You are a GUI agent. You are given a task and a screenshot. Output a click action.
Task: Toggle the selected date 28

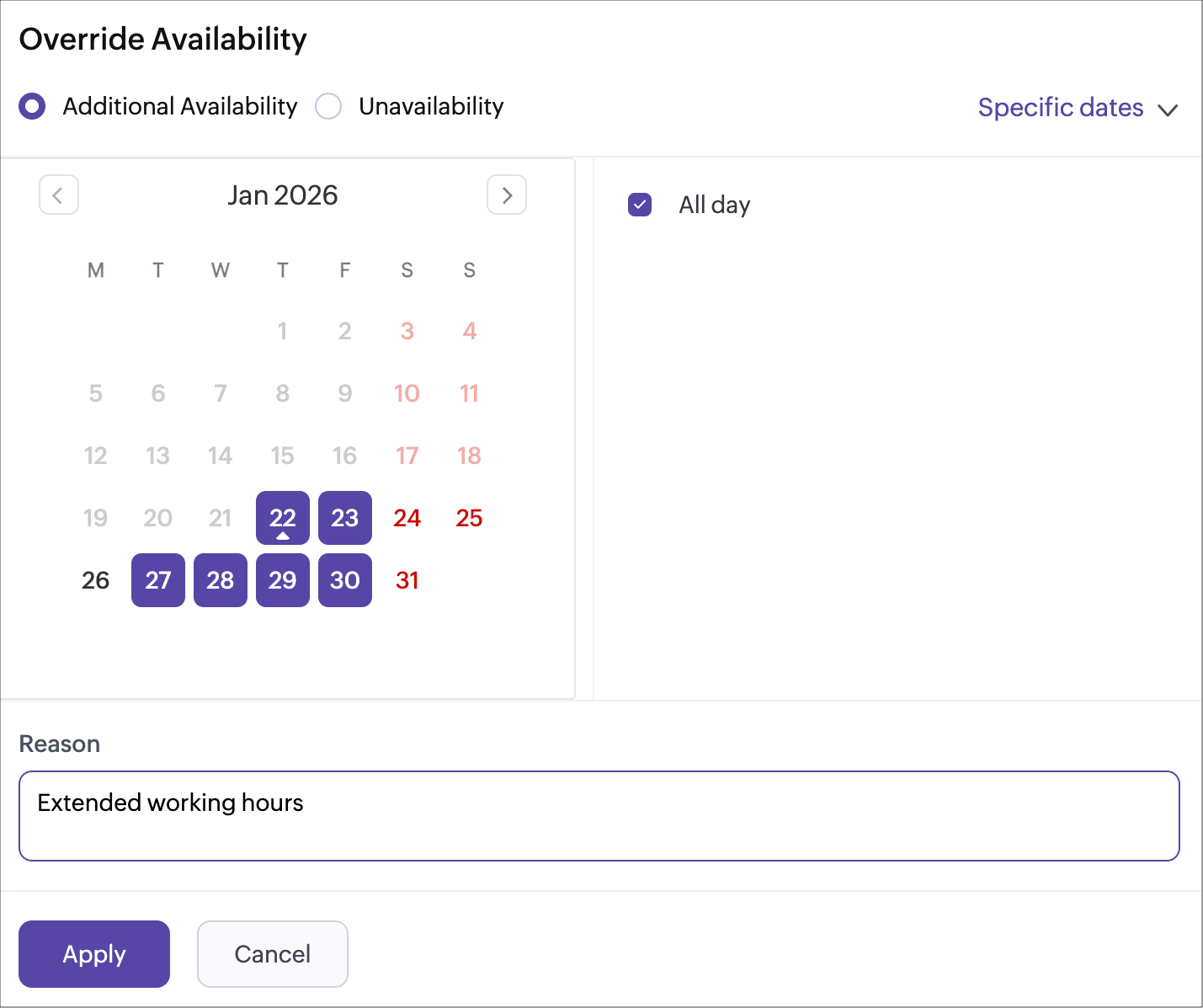221,580
